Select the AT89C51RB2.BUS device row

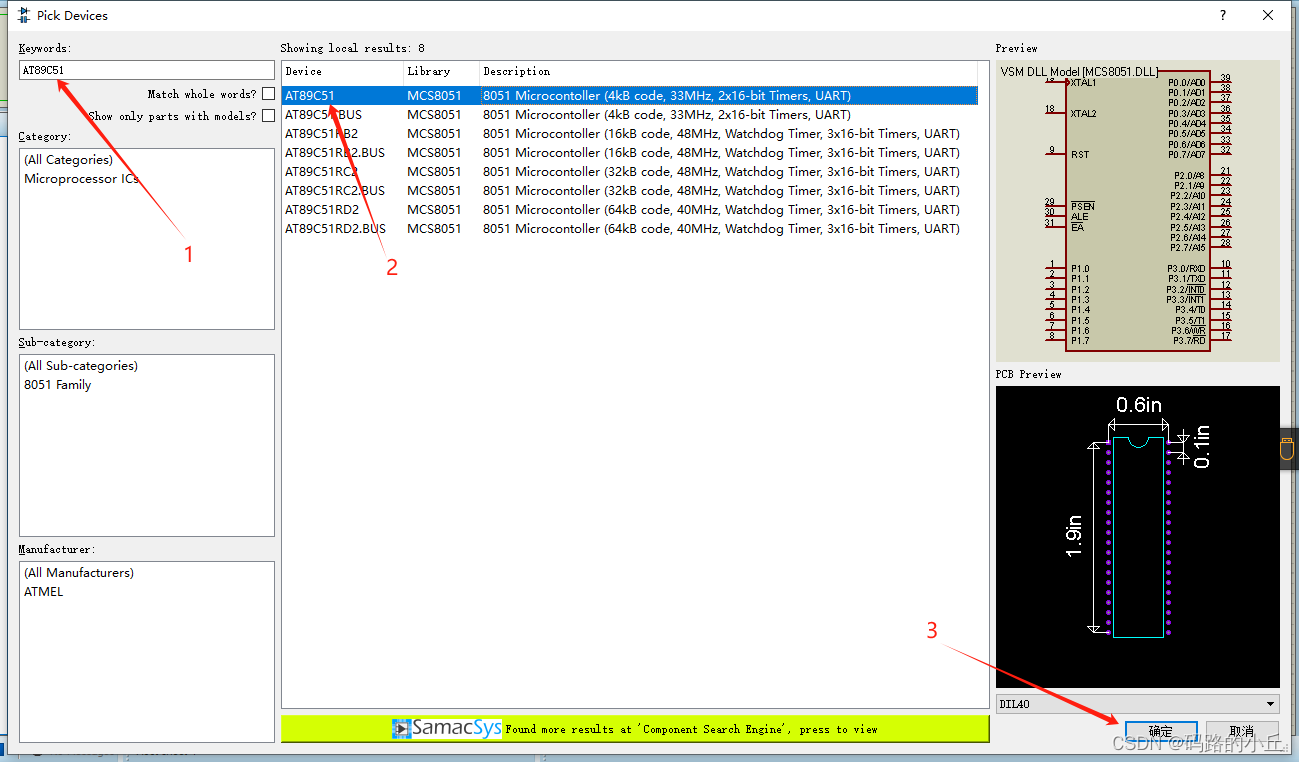coord(629,153)
